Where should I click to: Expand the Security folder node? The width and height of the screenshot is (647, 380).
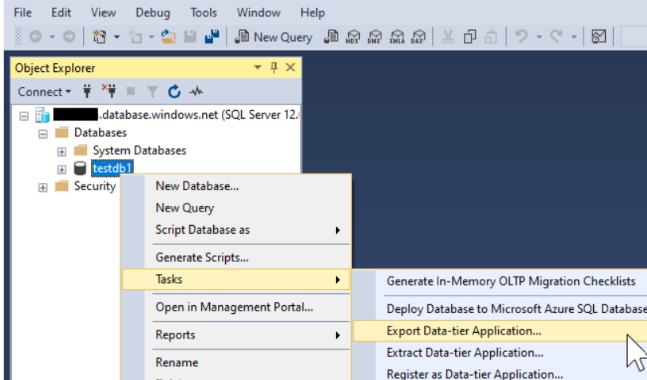43,187
